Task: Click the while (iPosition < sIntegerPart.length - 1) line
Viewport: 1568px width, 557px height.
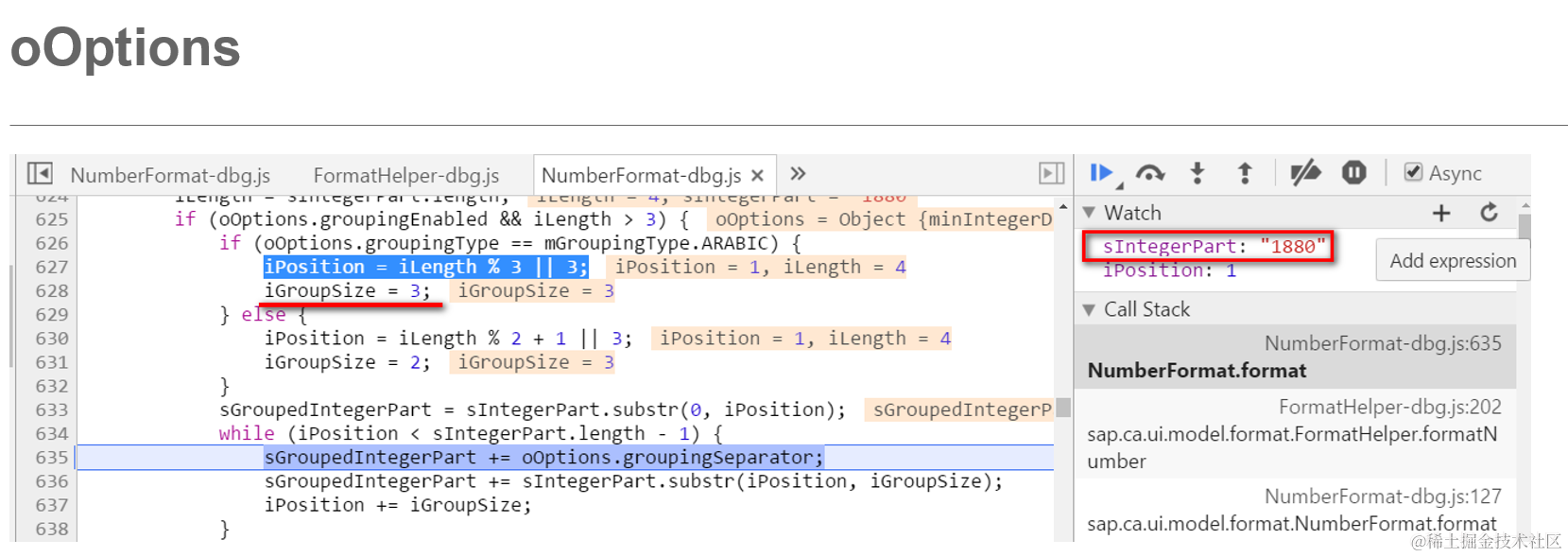Action: point(471,434)
